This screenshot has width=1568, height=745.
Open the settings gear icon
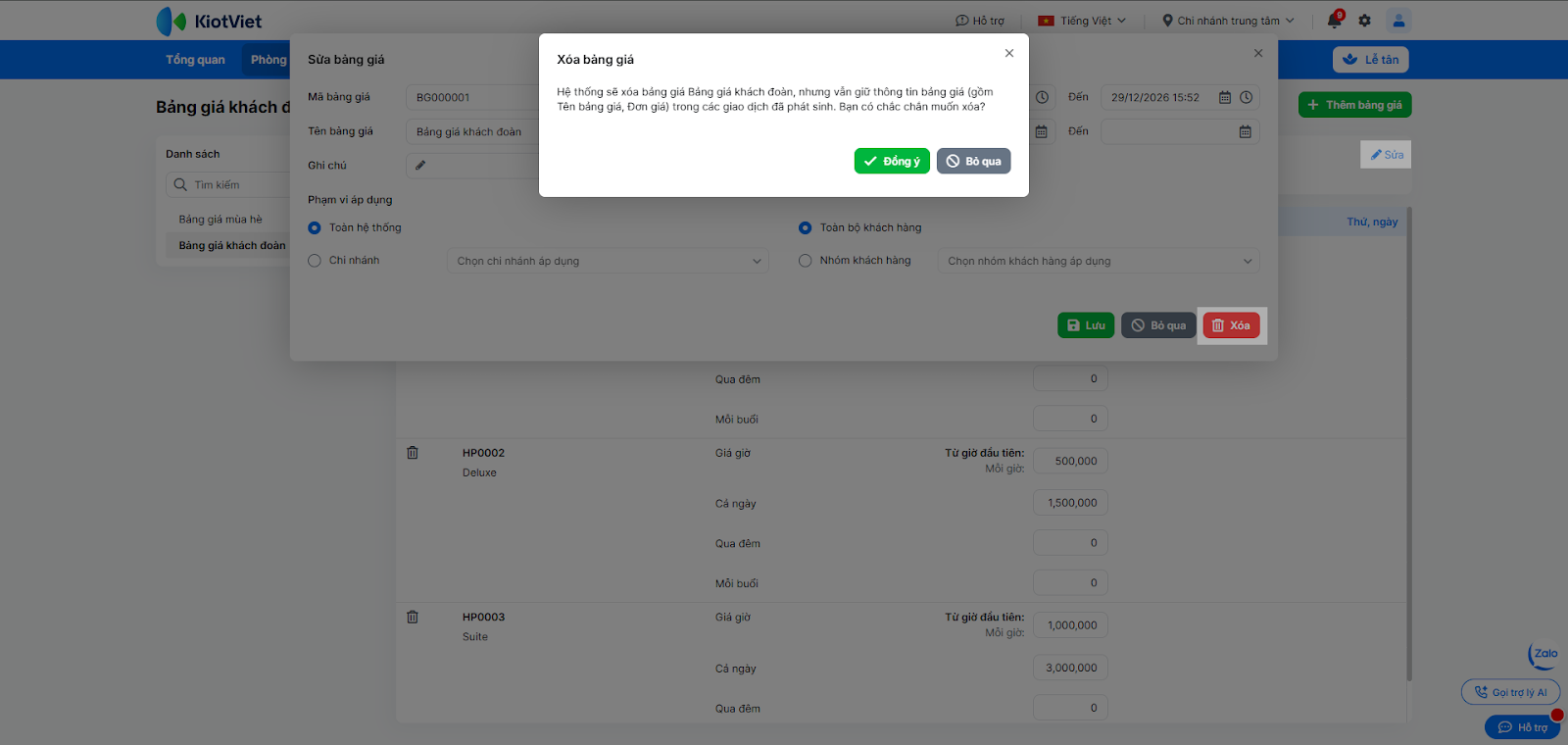coord(1365,21)
